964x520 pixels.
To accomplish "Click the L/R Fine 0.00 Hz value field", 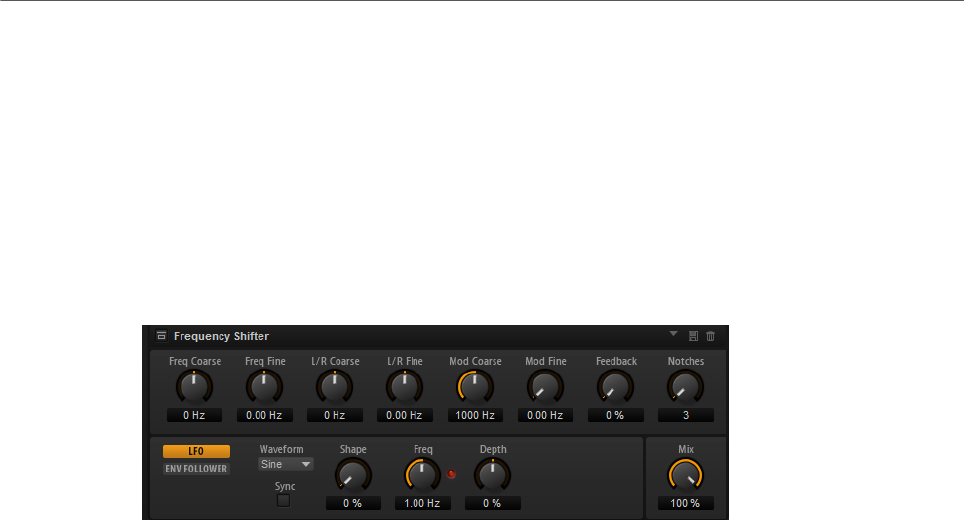I will pyautogui.click(x=405, y=416).
